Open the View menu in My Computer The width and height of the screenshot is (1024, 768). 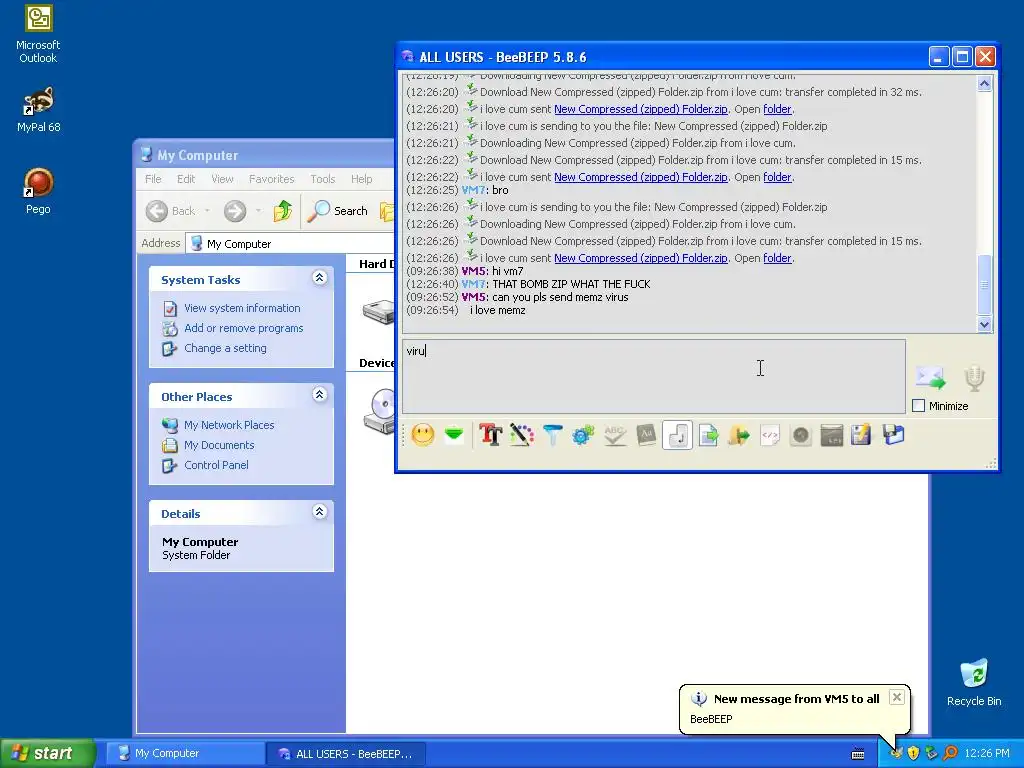pos(222,179)
